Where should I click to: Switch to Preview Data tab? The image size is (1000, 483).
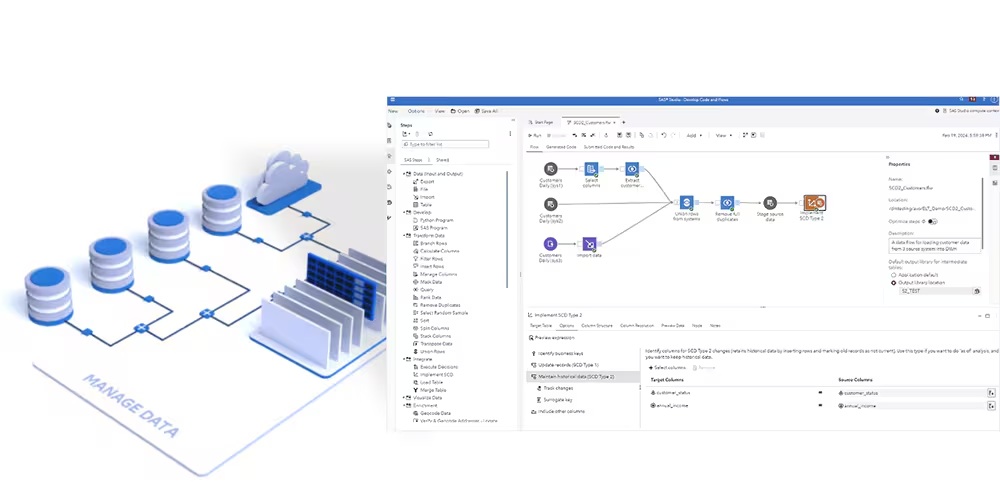pyautogui.click(x=673, y=325)
